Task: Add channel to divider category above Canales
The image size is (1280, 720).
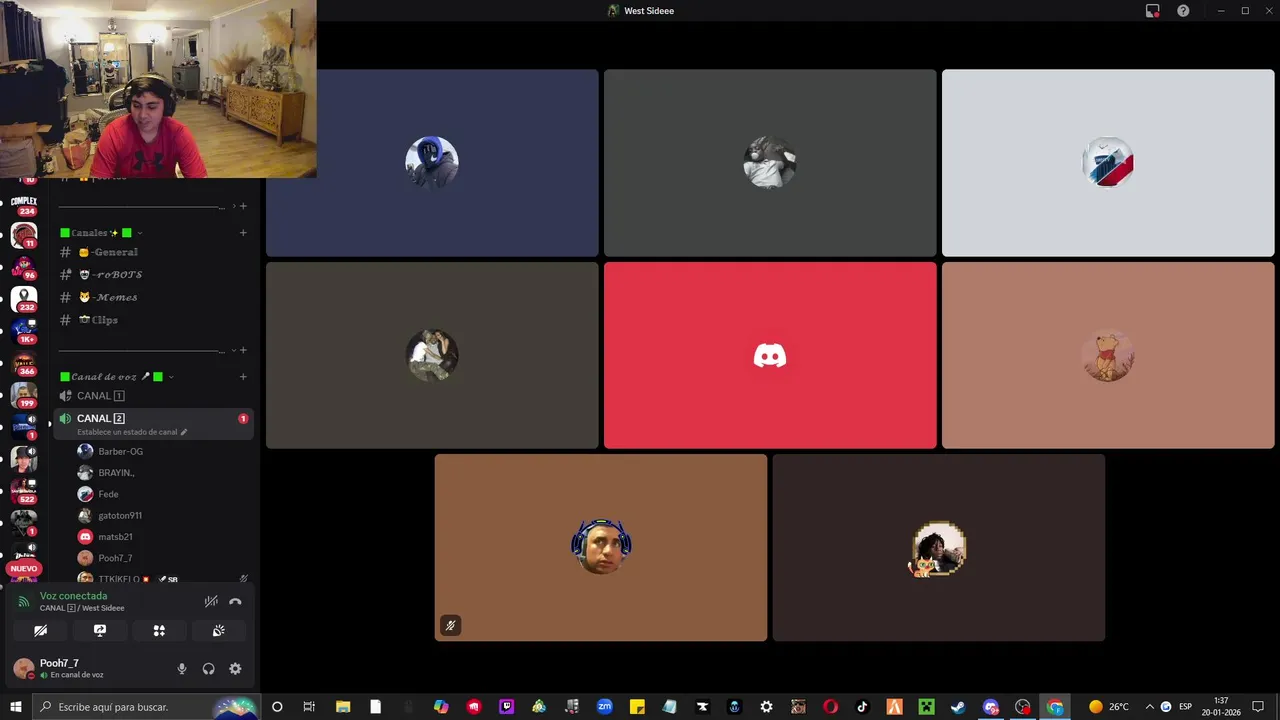Action: coord(243,206)
